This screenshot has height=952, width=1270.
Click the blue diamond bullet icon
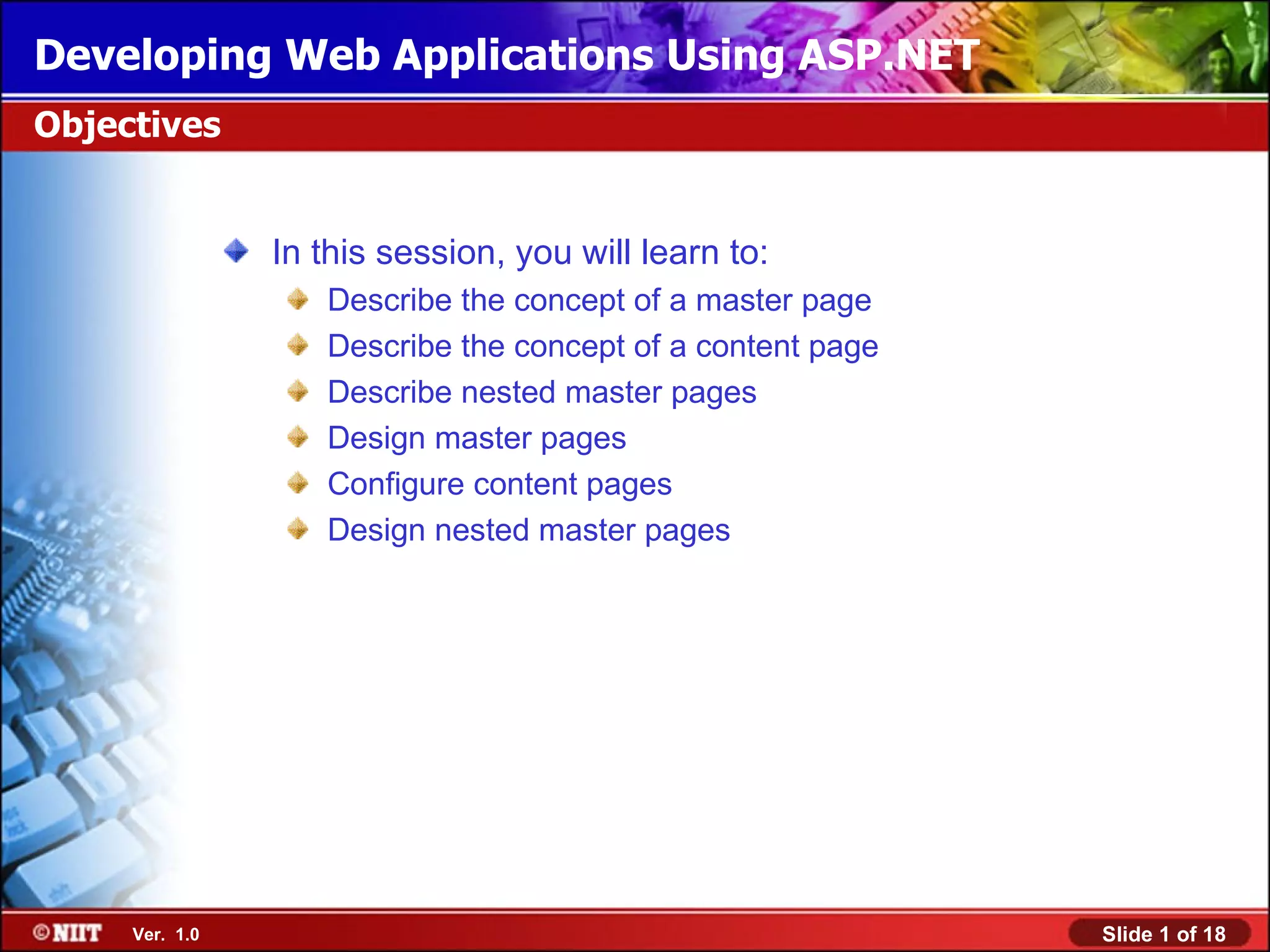(x=236, y=251)
